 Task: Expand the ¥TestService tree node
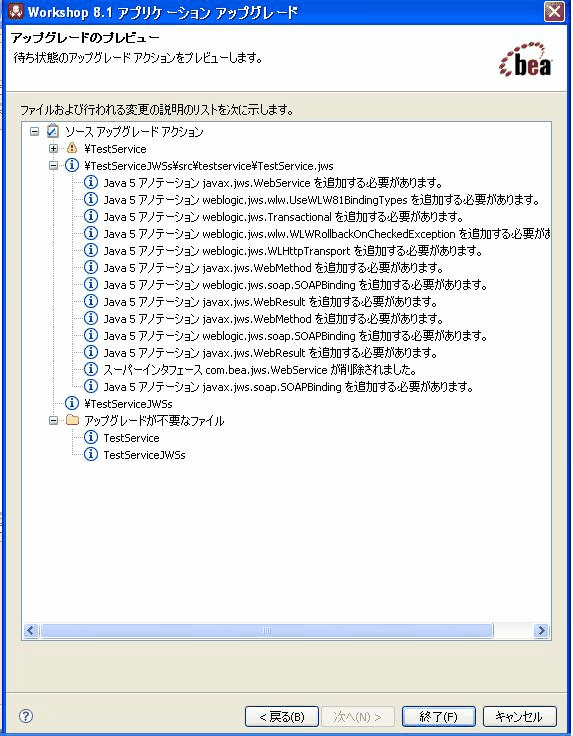coord(53,149)
